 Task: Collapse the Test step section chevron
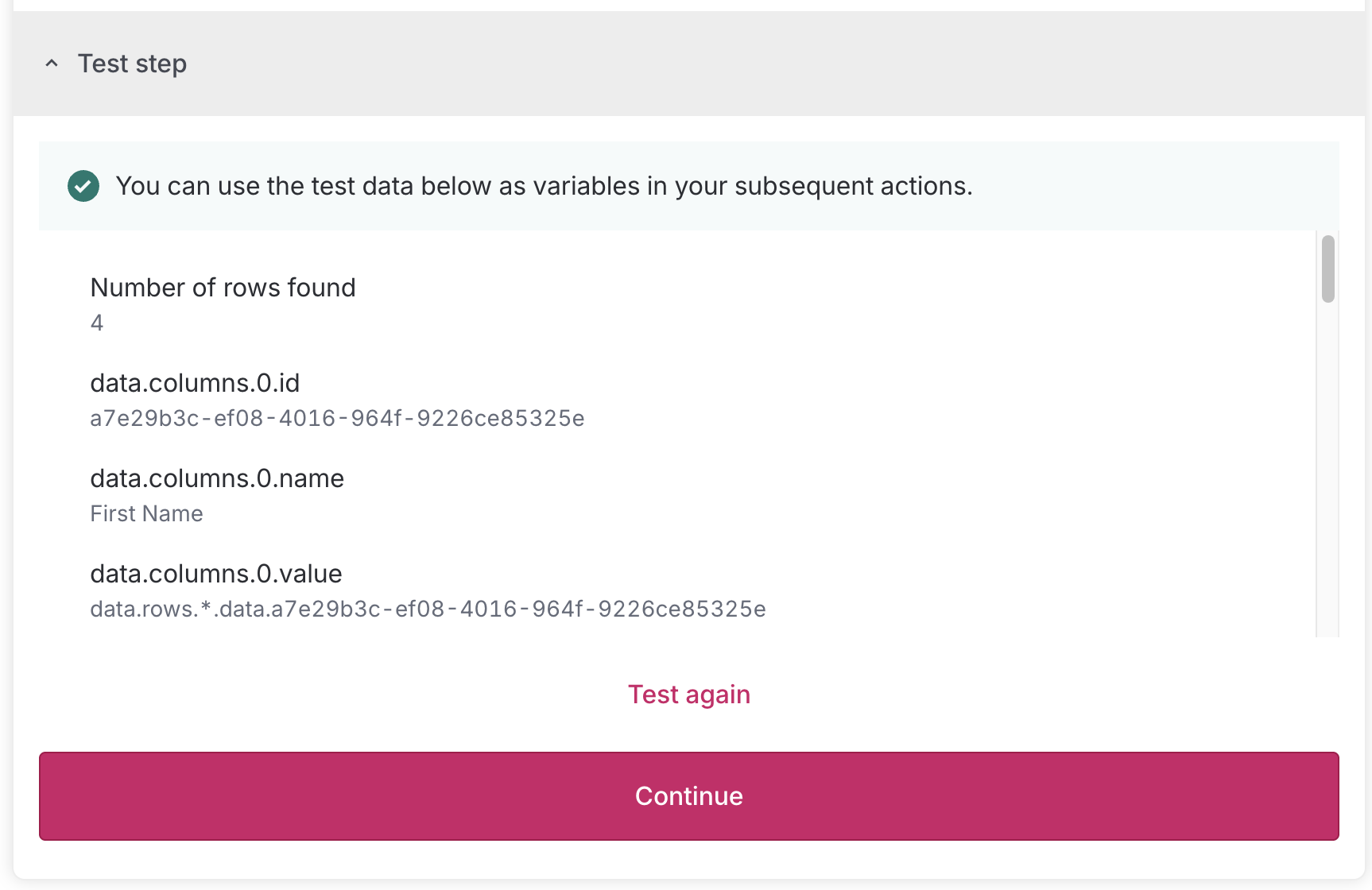coord(52,64)
